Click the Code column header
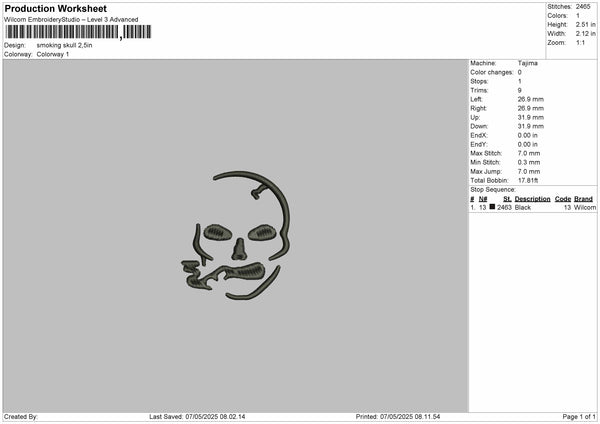 click(x=563, y=199)
